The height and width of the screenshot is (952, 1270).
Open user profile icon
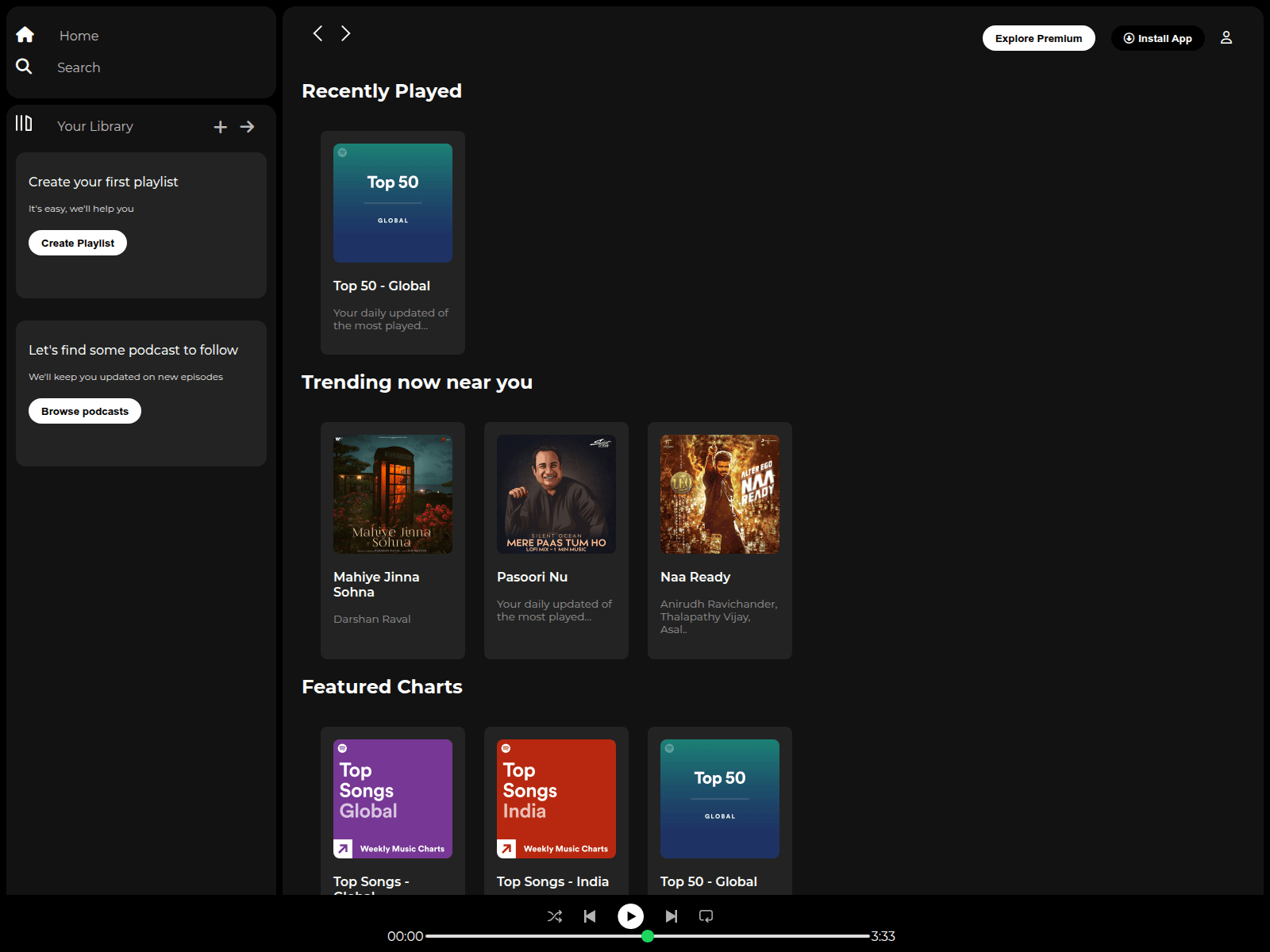pos(1226,37)
